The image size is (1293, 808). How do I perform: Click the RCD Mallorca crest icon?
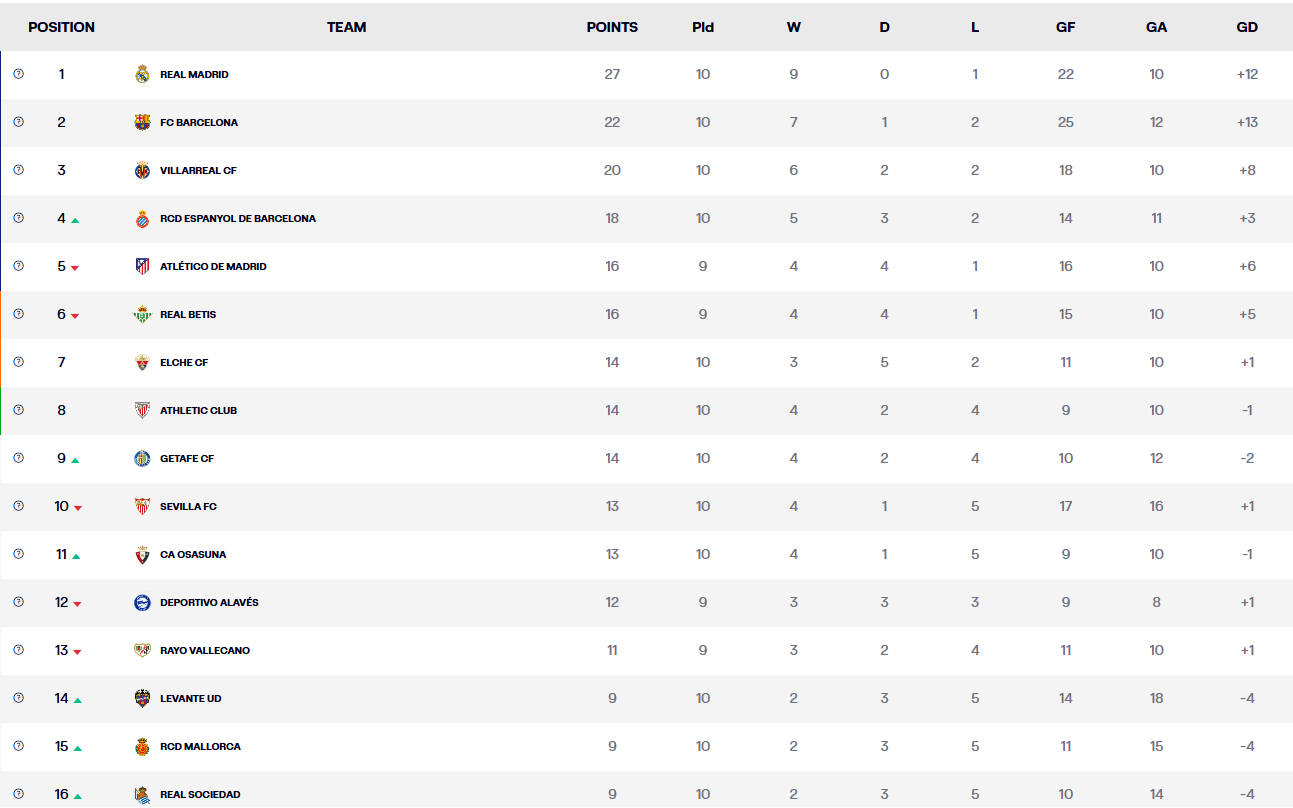point(142,746)
